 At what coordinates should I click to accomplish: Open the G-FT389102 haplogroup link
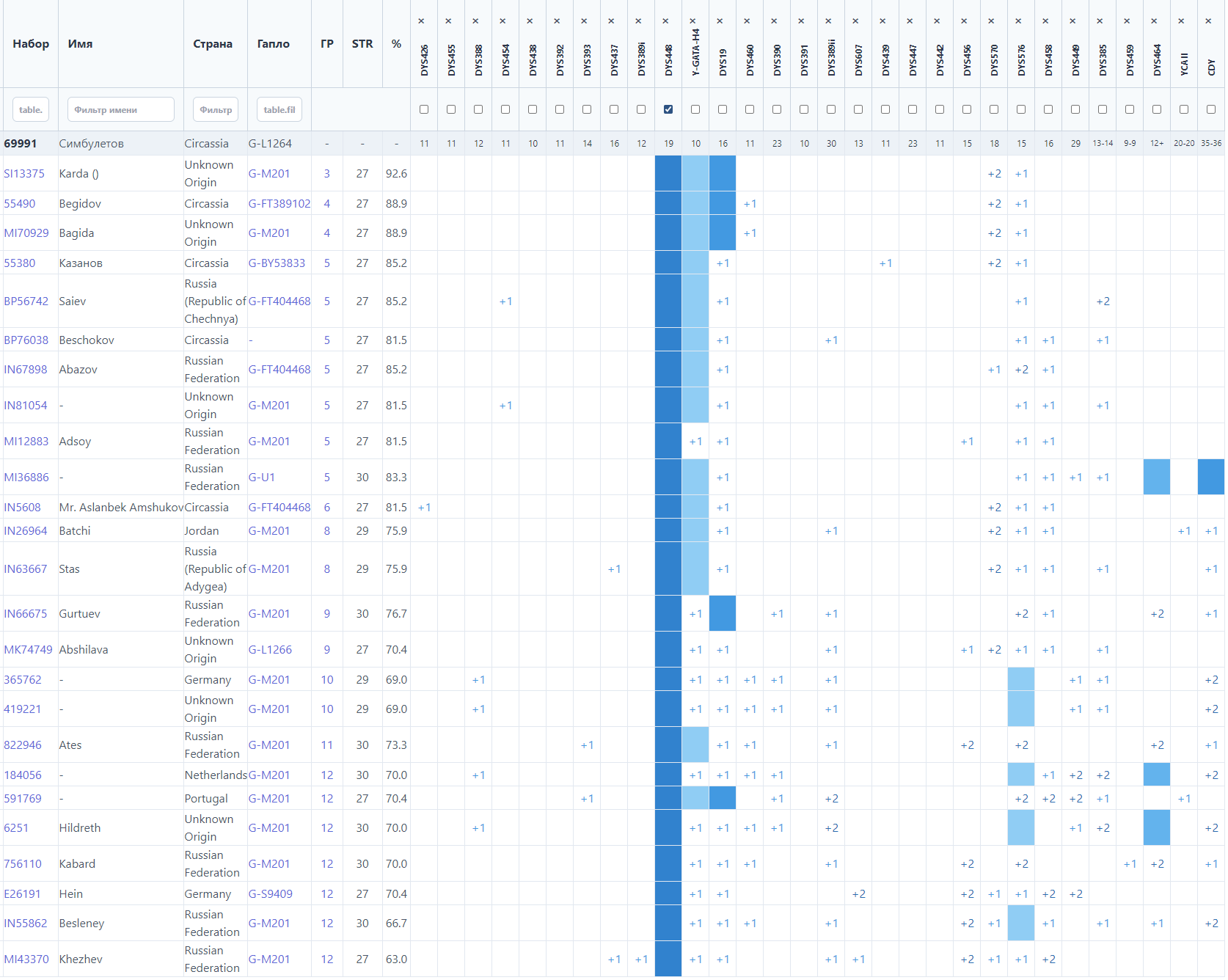(279, 204)
